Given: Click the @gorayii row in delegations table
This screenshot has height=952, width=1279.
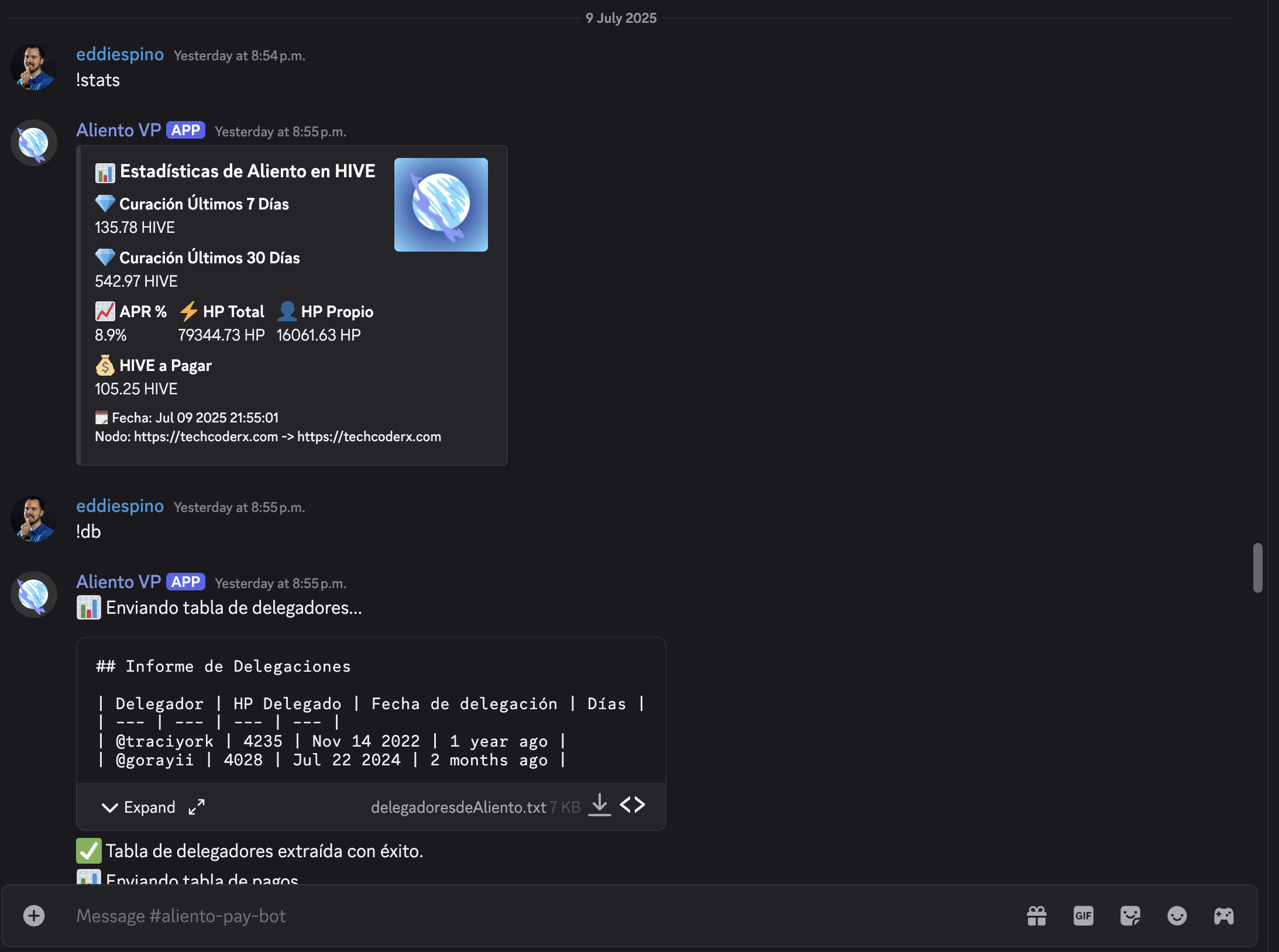Looking at the screenshot, I should 332,760.
